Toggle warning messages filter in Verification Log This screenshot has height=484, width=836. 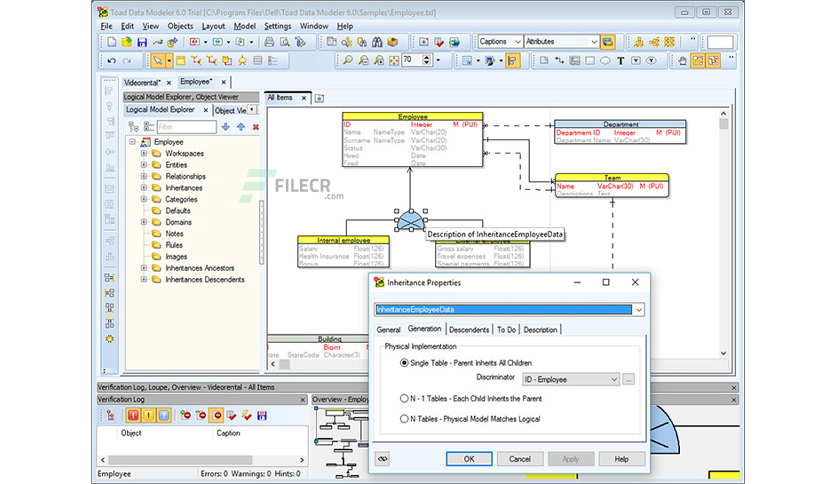[x=148, y=415]
